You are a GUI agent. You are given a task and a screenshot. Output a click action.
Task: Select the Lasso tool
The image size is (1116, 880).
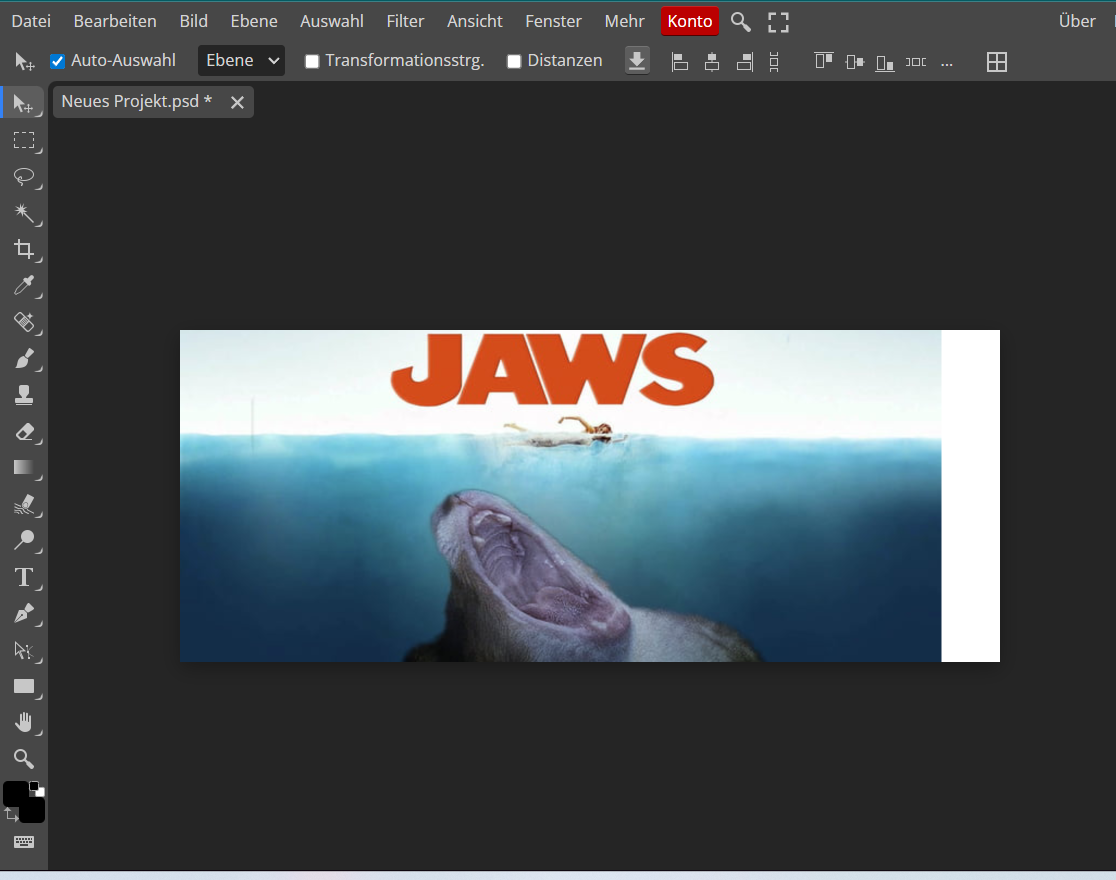[24, 177]
